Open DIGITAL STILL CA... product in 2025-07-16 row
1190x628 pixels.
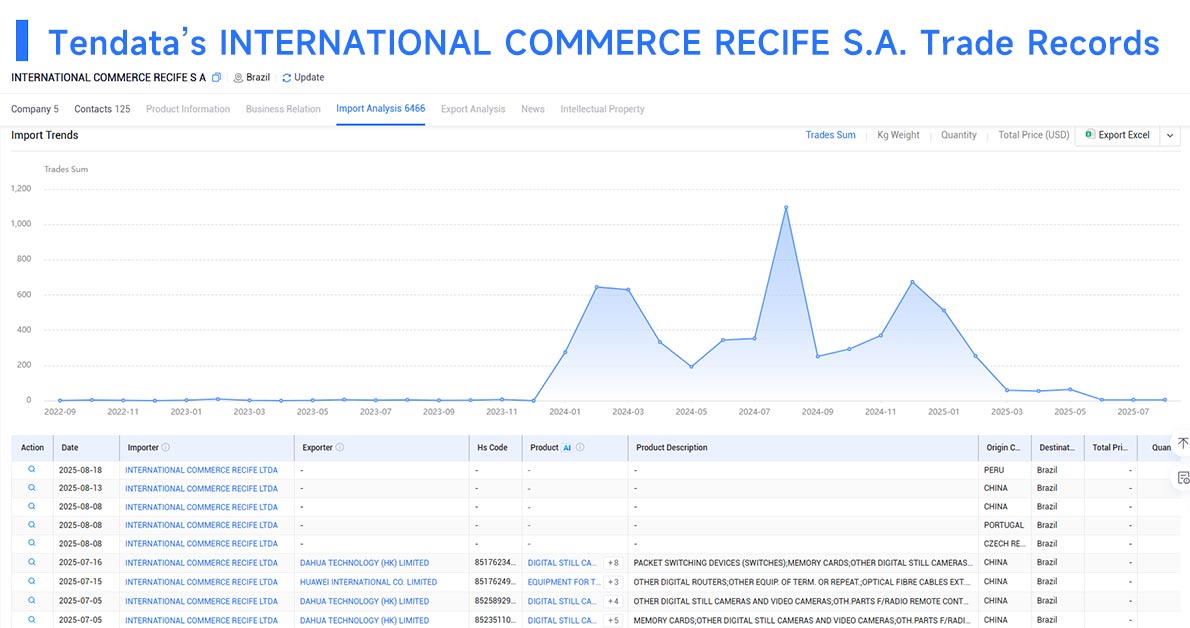562,563
